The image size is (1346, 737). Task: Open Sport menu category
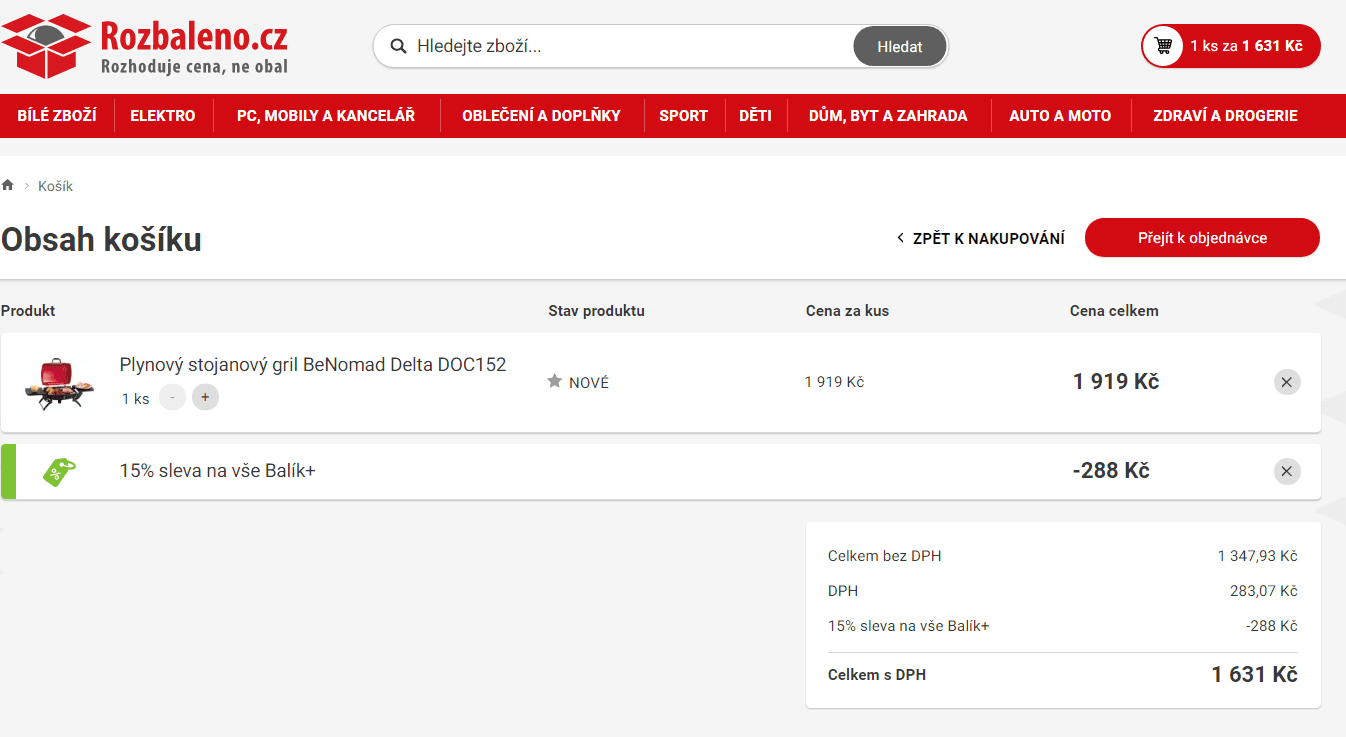tap(683, 116)
